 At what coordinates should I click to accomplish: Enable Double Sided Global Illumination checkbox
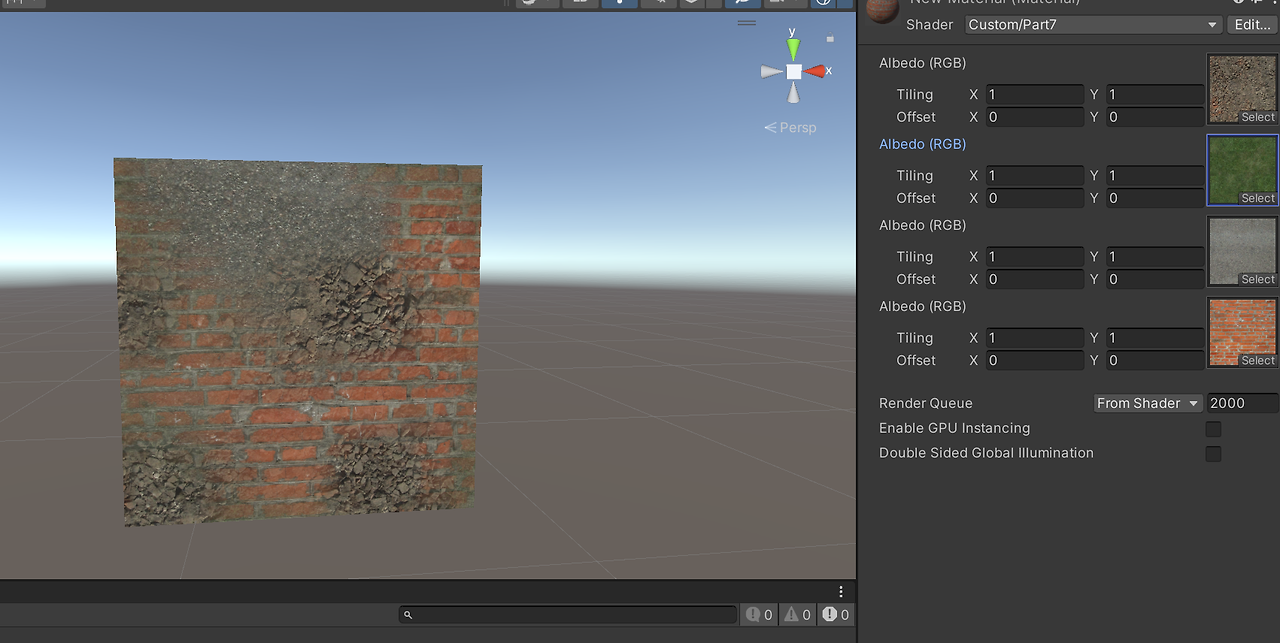point(1213,454)
